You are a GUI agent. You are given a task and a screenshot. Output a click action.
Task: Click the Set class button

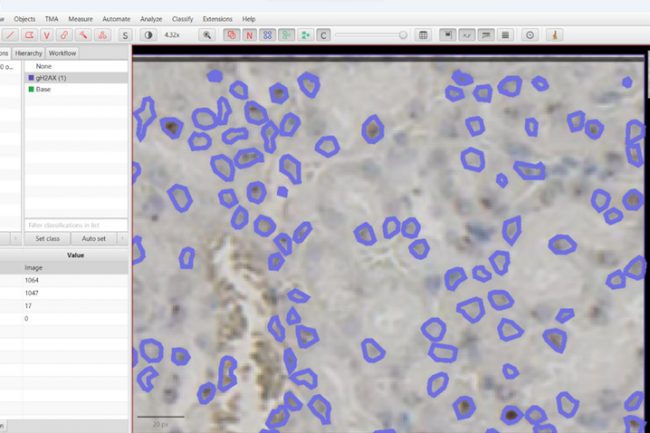pos(47,239)
